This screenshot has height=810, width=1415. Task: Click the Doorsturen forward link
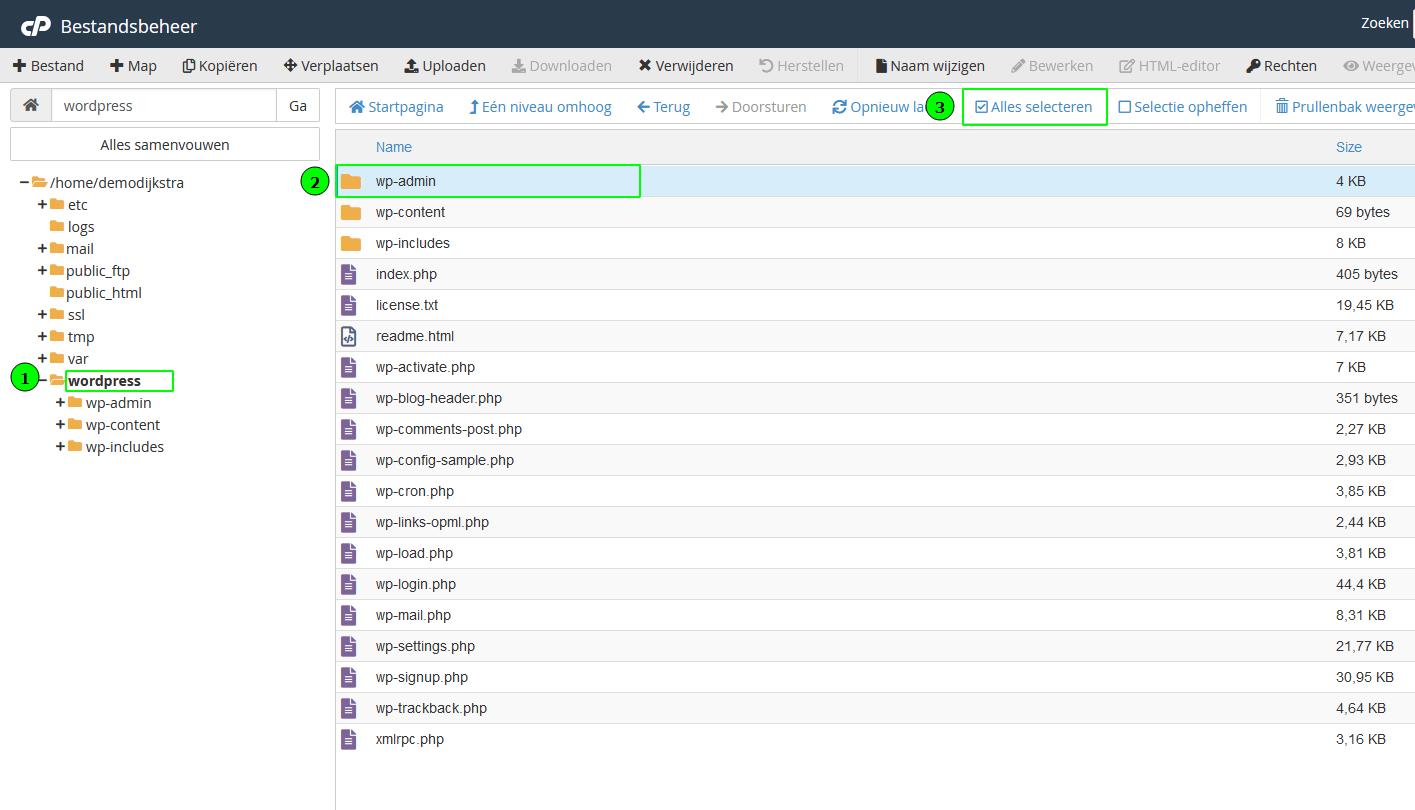761,107
